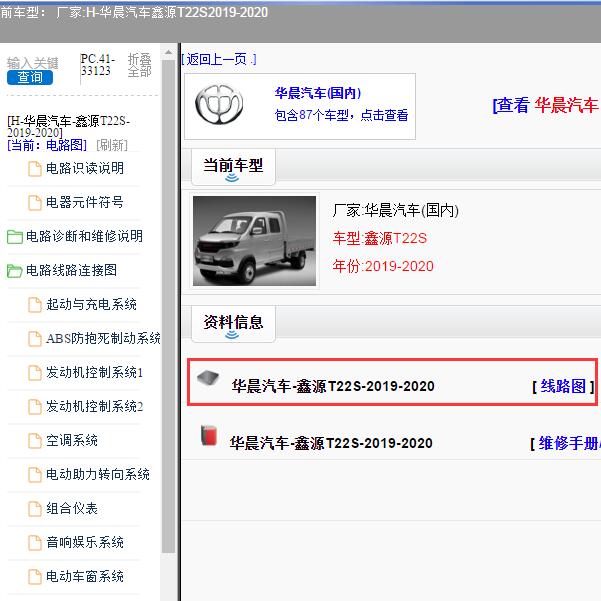
Task: Click the 厂家:华晨汽车(国内) text
Action: click(396, 210)
